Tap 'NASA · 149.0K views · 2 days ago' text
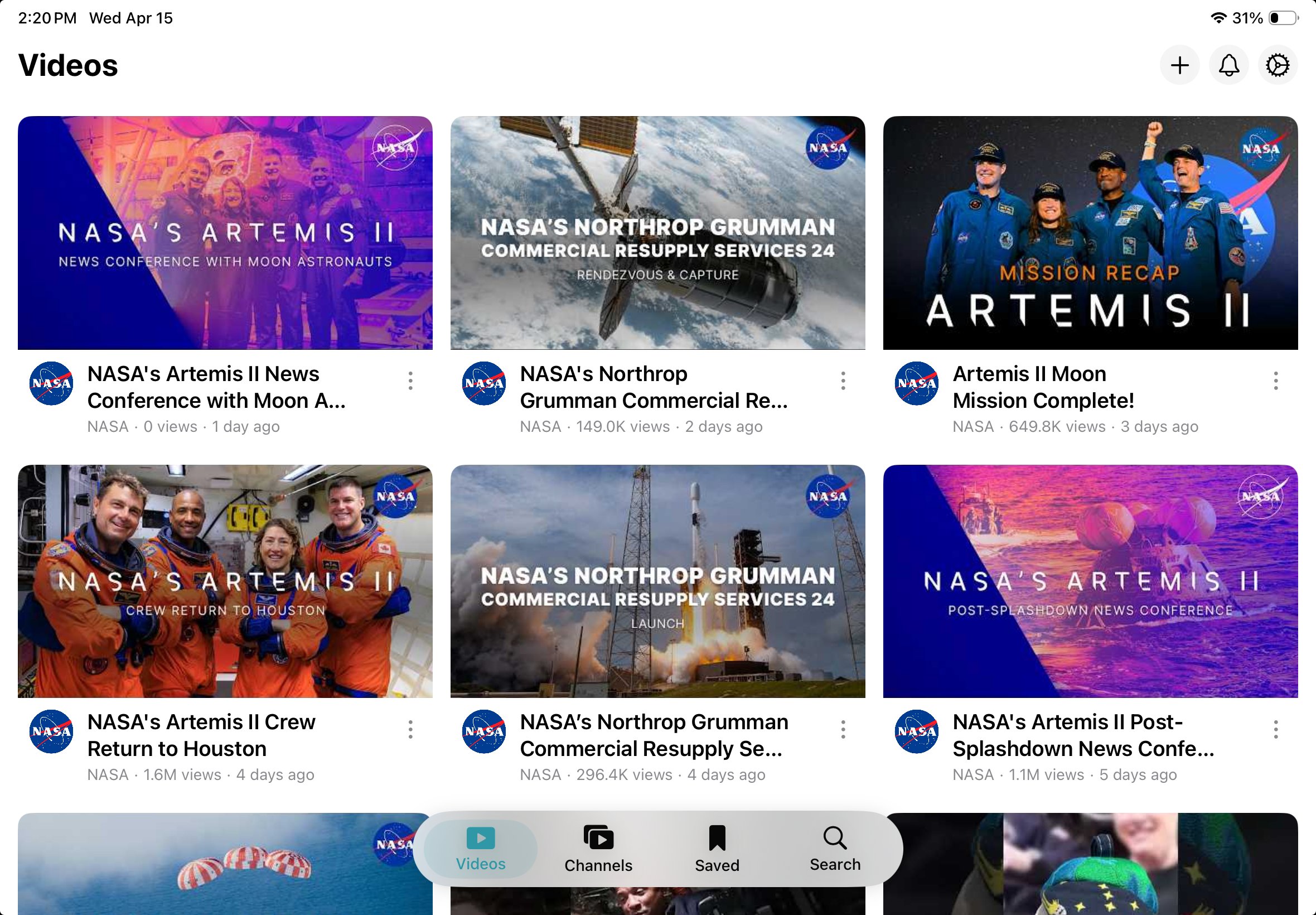1316x915 pixels. coord(641,427)
